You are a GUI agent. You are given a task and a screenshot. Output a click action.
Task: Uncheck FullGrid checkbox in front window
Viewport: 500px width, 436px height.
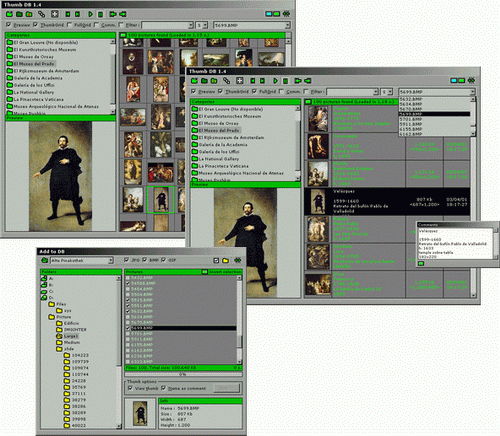click(254, 91)
